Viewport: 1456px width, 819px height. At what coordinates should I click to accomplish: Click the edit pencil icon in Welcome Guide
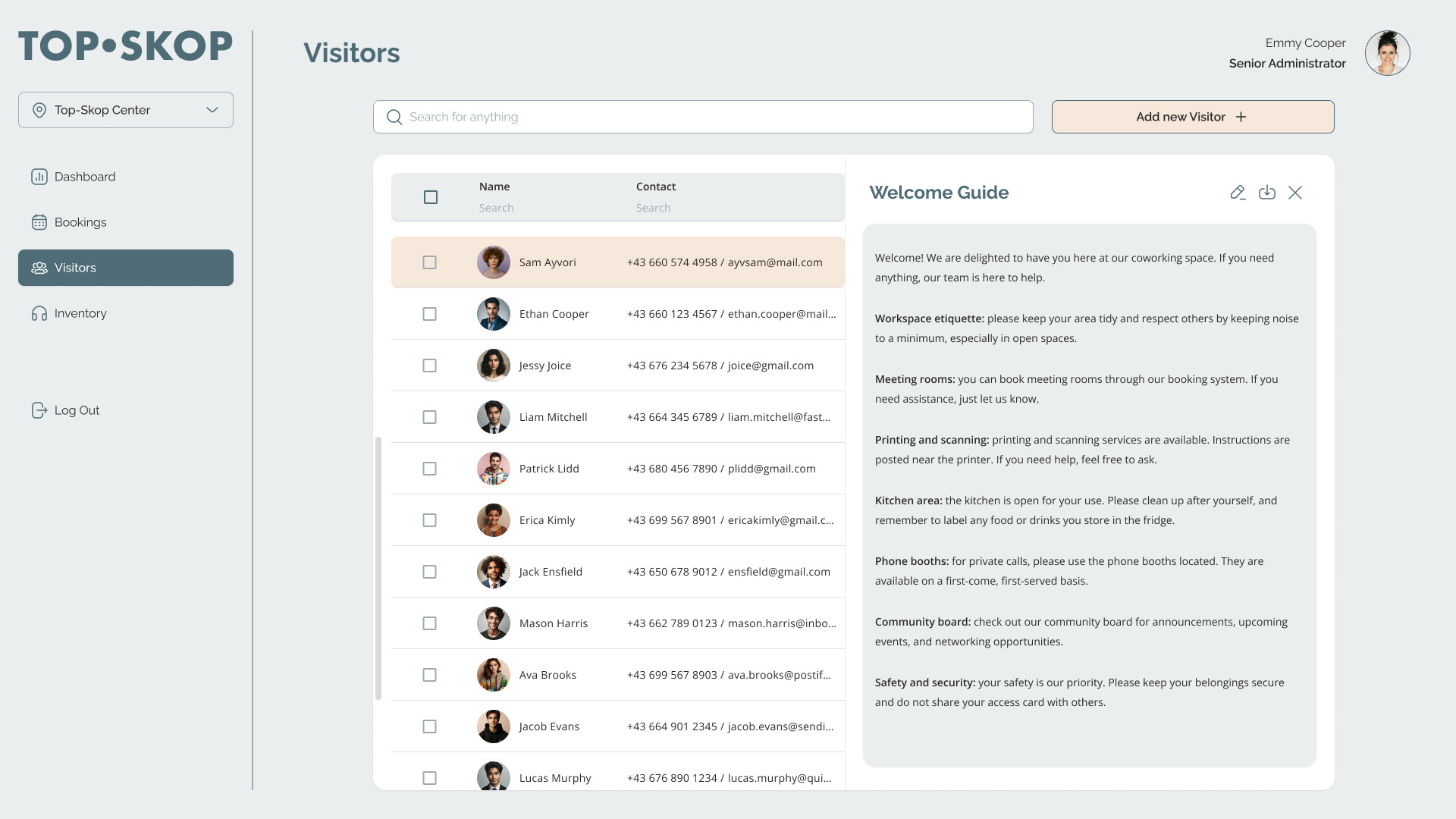click(1238, 193)
